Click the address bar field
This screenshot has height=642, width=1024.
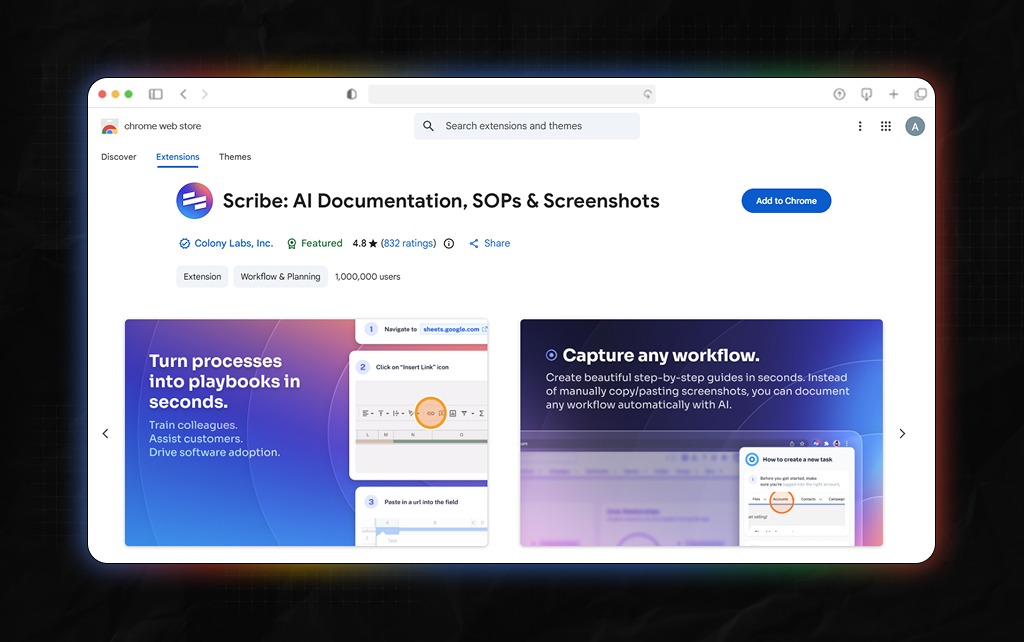(x=512, y=94)
